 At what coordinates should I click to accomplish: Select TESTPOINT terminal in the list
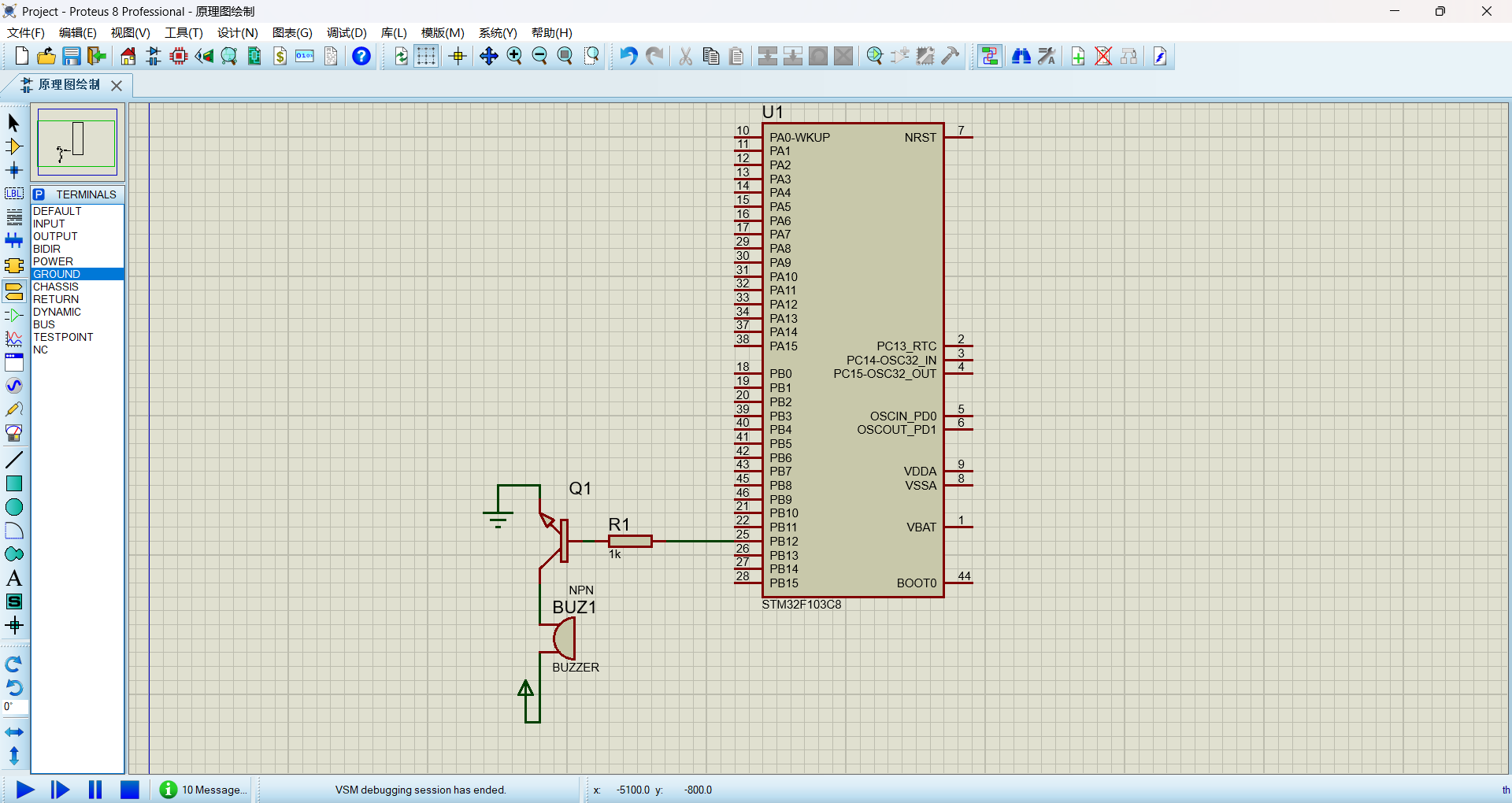(x=77, y=337)
